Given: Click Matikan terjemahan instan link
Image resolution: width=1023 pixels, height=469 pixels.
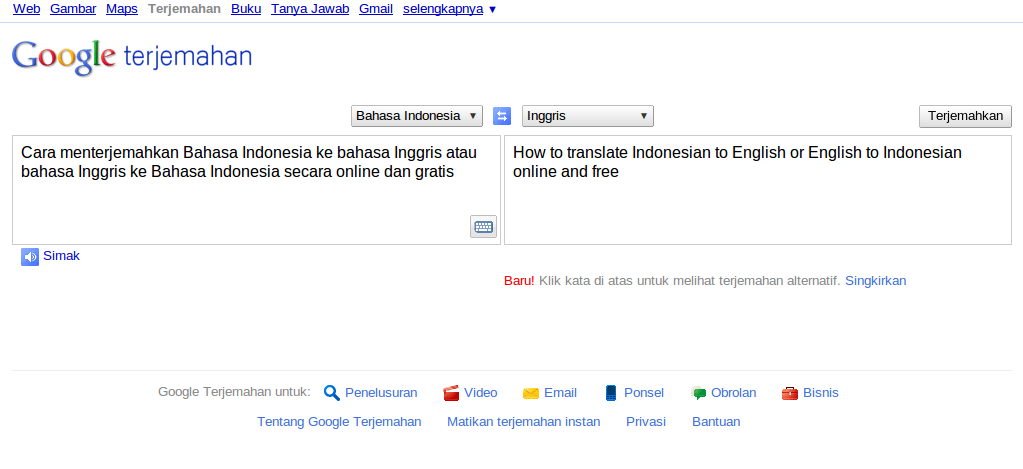Looking at the screenshot, I should 524,421.
